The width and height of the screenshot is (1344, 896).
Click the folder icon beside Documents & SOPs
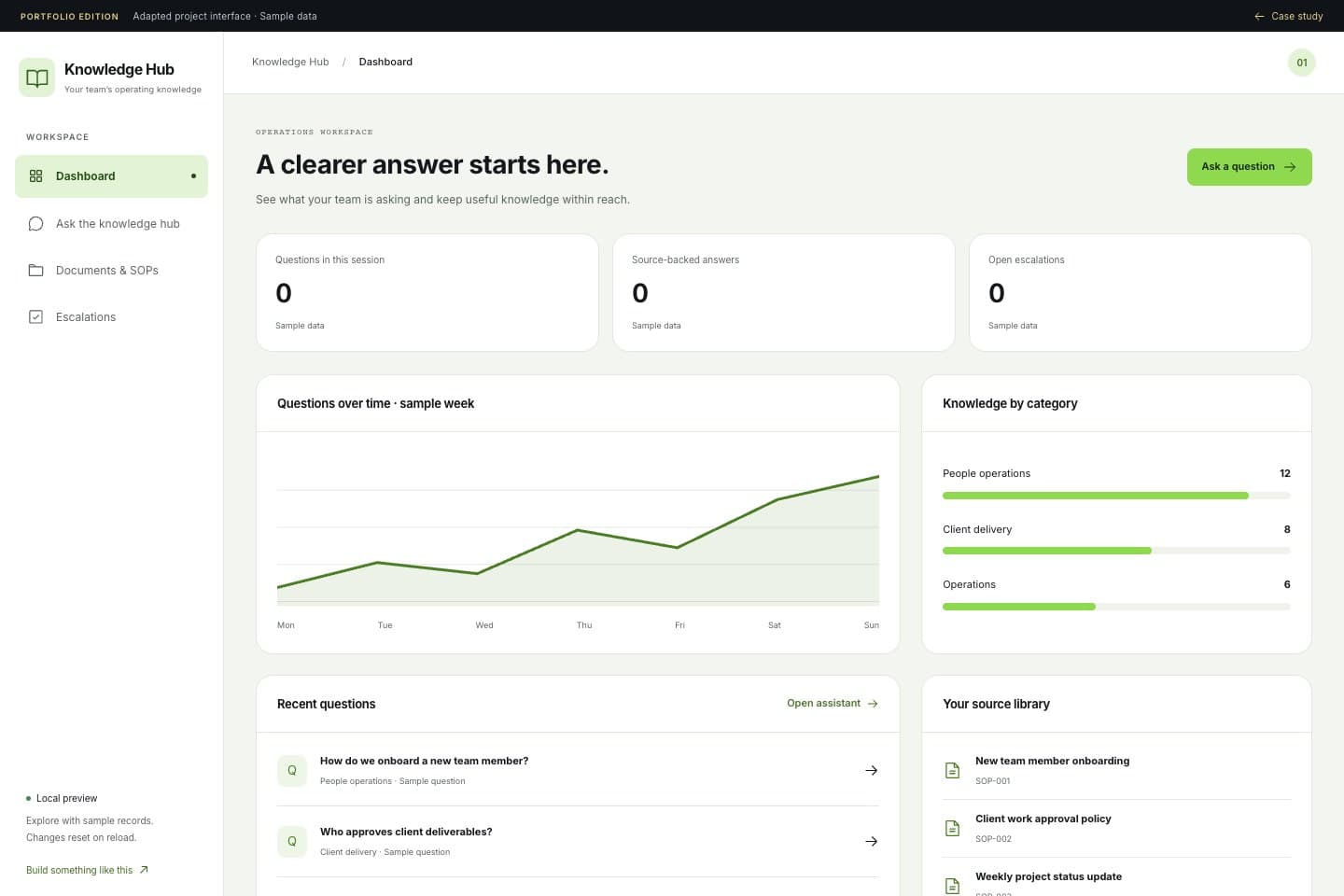click(x=36, y=271)
